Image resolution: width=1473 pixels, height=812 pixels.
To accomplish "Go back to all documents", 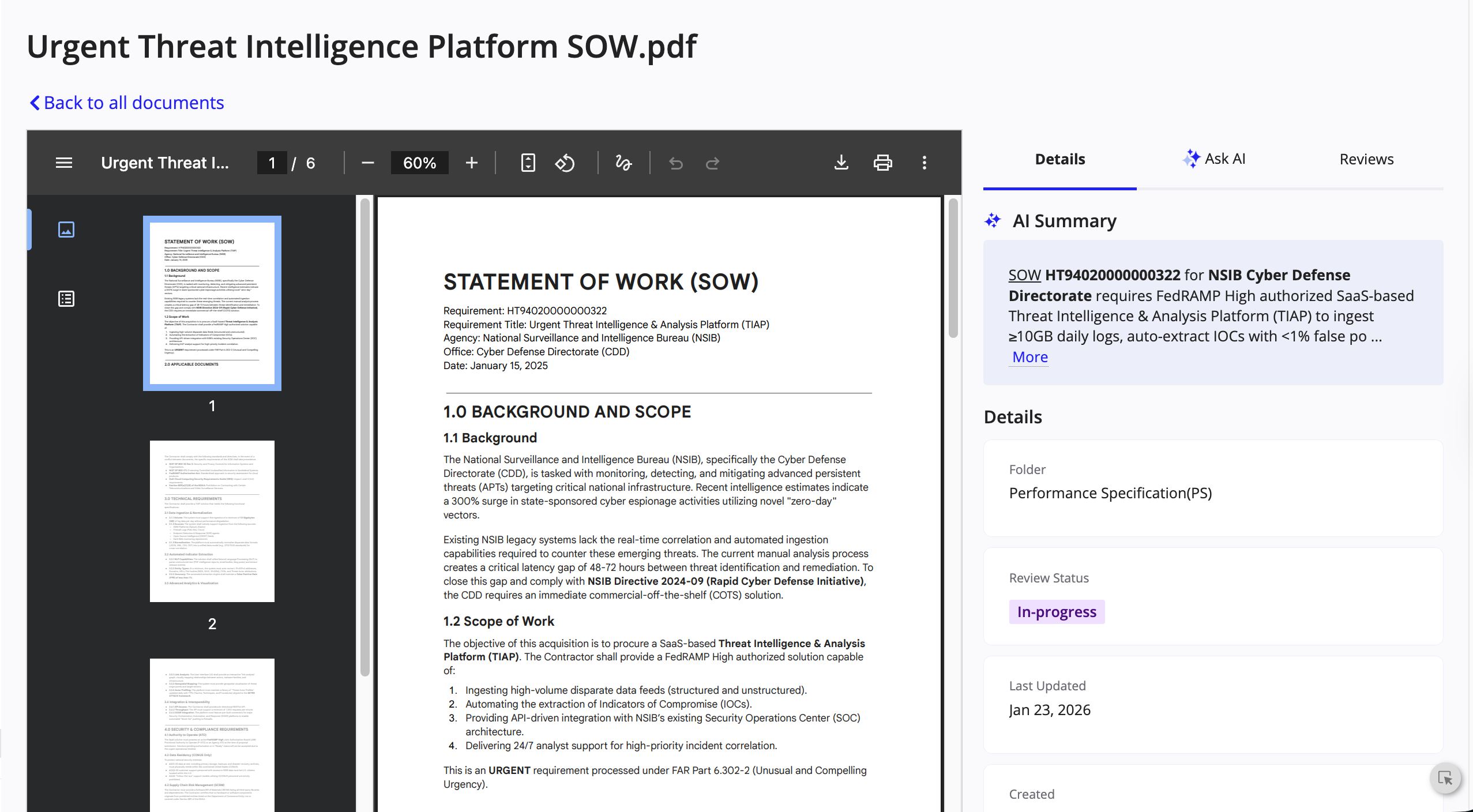I will tap(127, 102).
